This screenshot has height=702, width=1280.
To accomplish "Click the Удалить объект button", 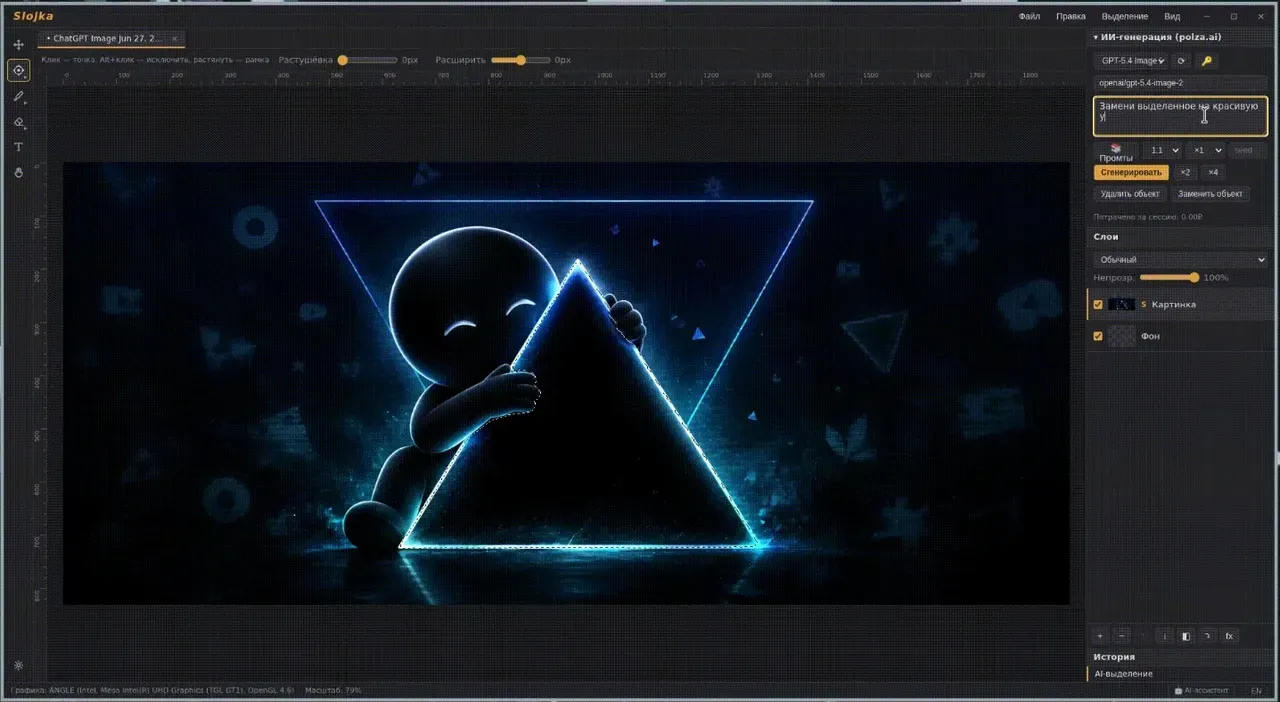I will pyautogui.click(x=1130, y=194).
